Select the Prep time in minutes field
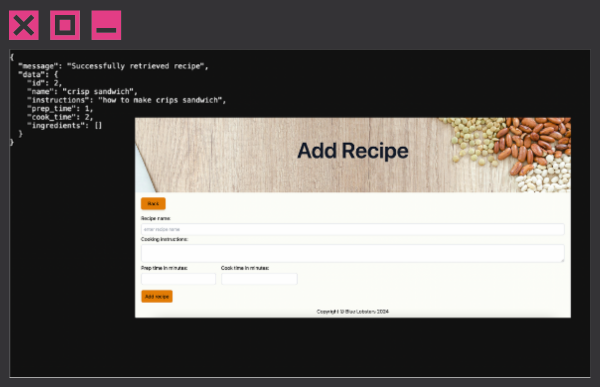Viewport: 600px width, 387px height. (x=178, y=279)
